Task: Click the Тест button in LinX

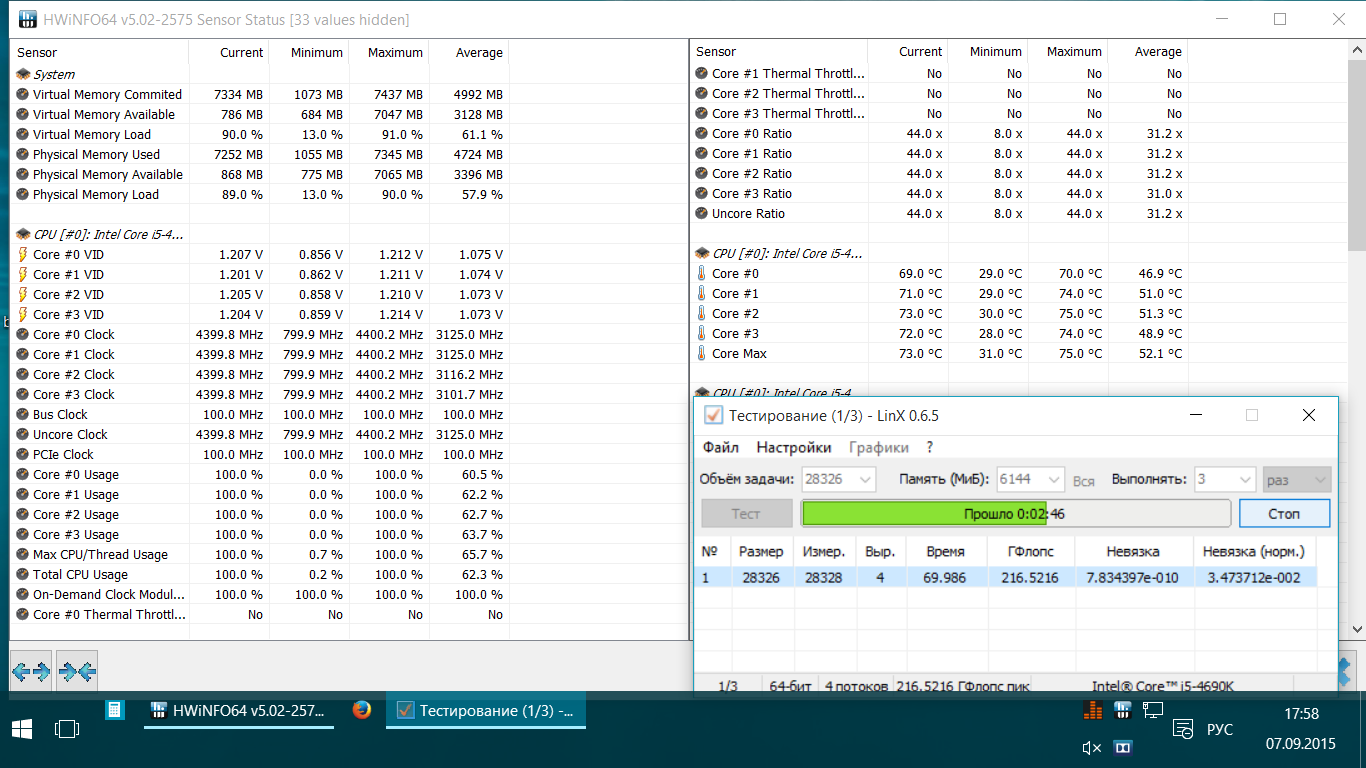Action: [746, 513]
